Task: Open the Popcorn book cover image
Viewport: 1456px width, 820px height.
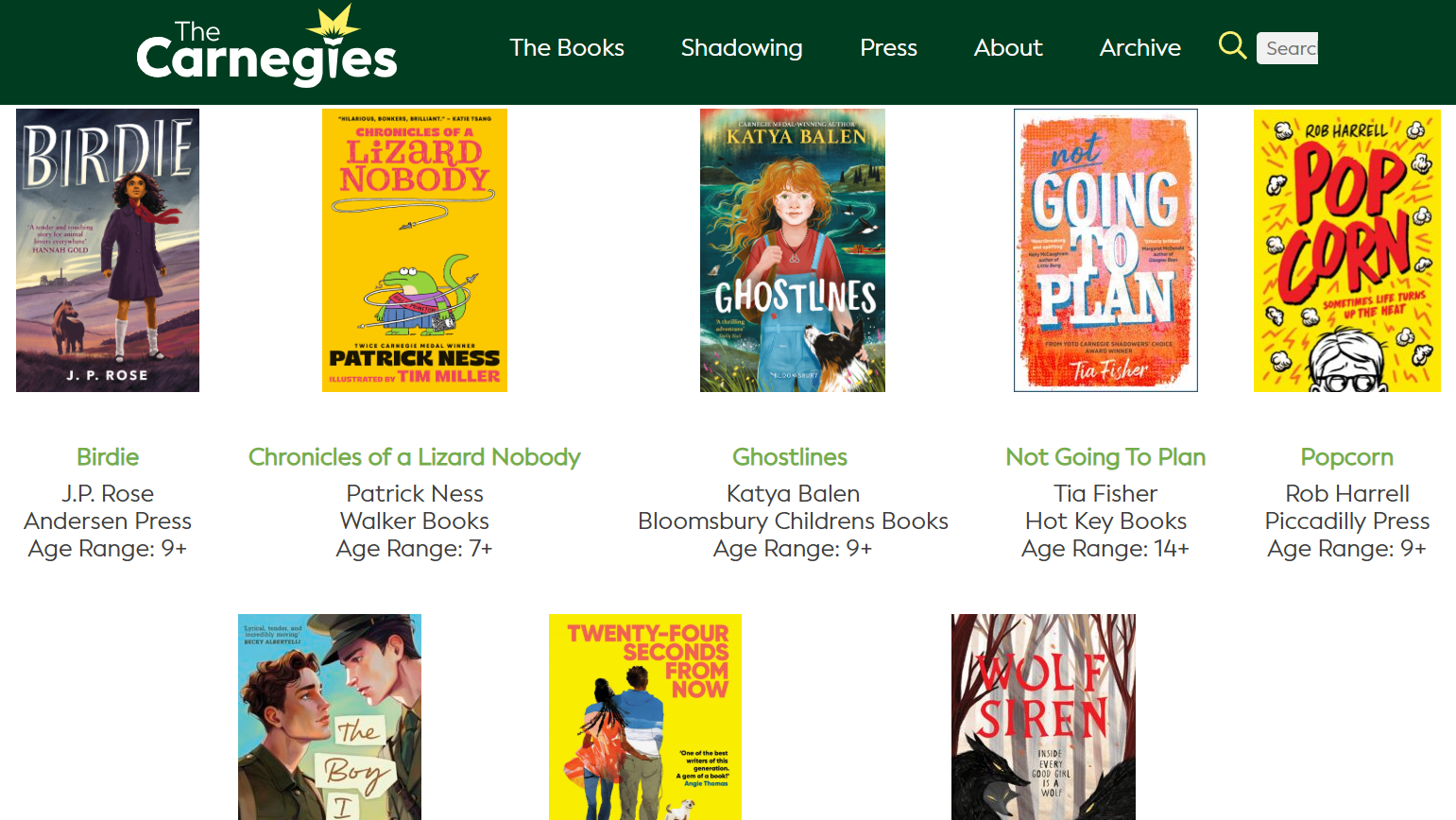Action: pos(1346,250)
